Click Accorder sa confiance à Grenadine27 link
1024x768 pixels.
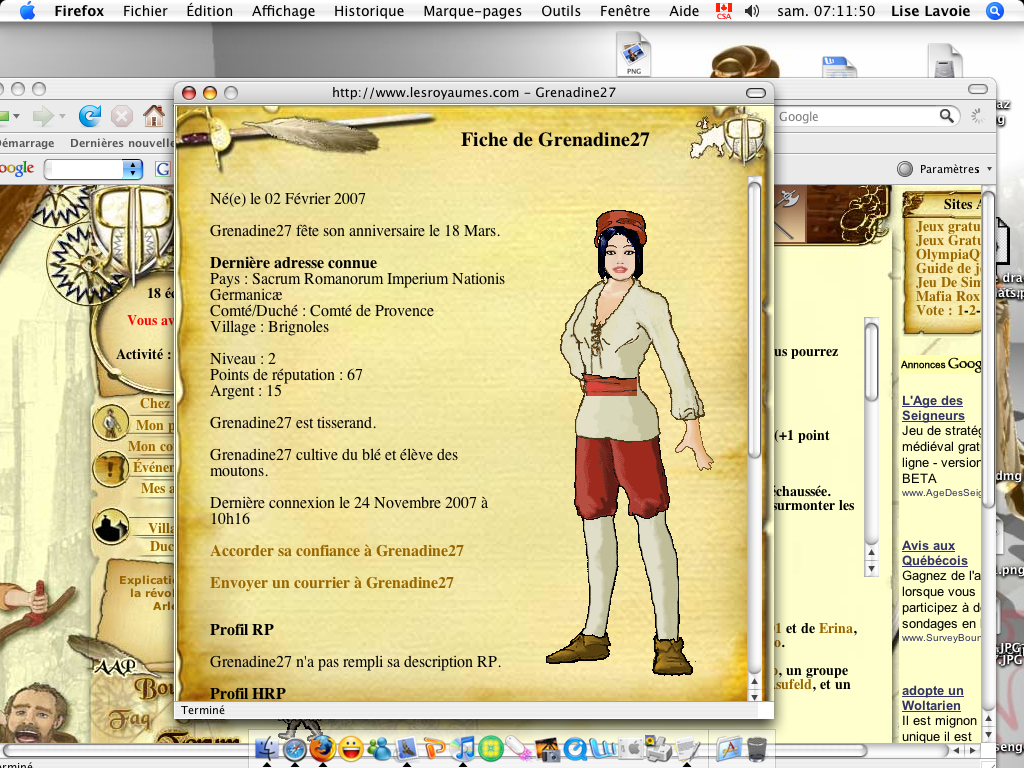click(337, 551)
